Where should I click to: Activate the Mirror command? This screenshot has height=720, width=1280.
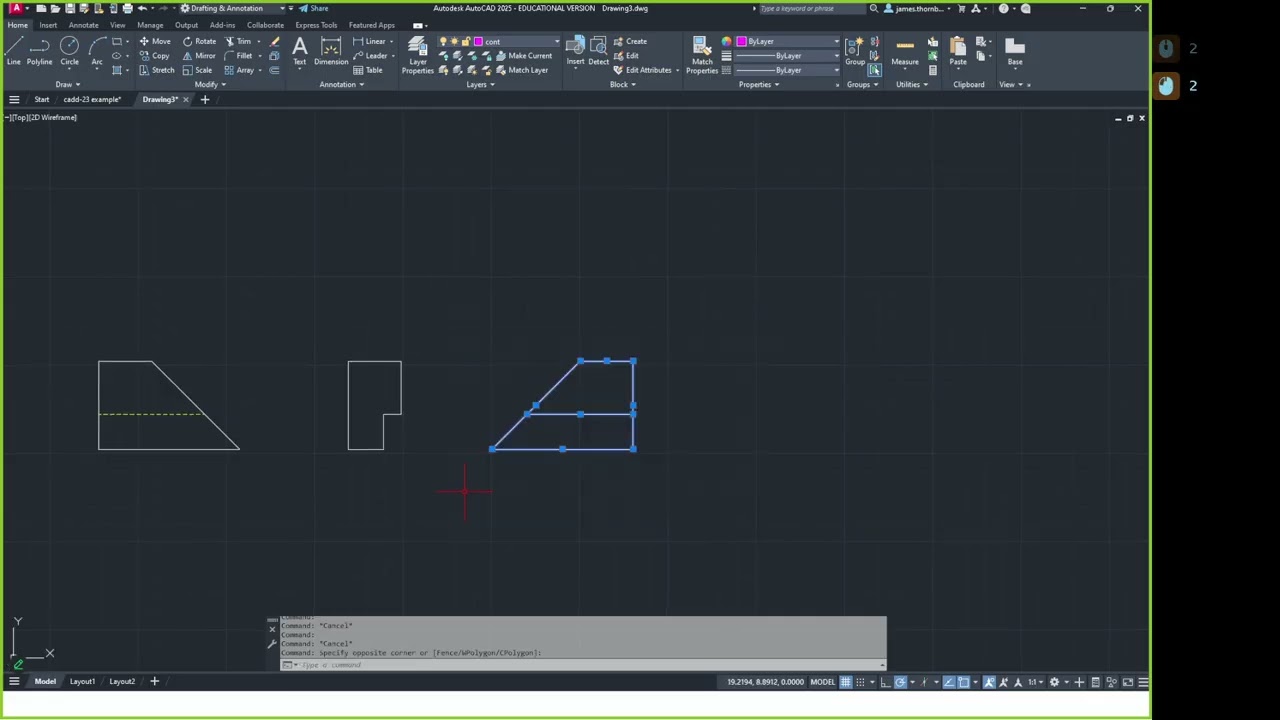[x=199, y=56]
